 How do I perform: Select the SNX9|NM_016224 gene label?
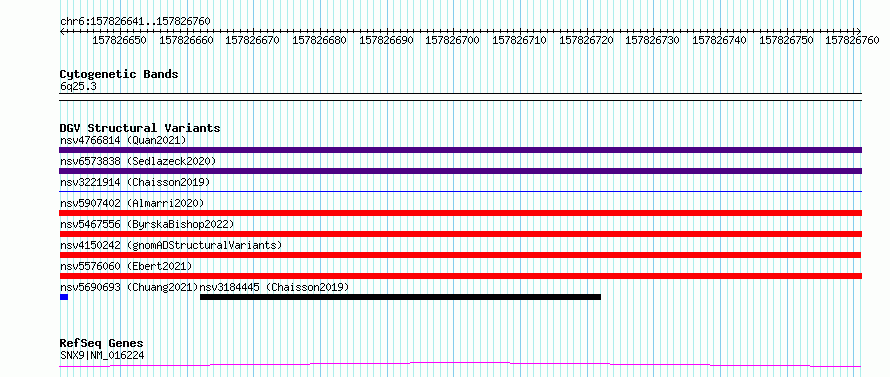coord(102,356)
